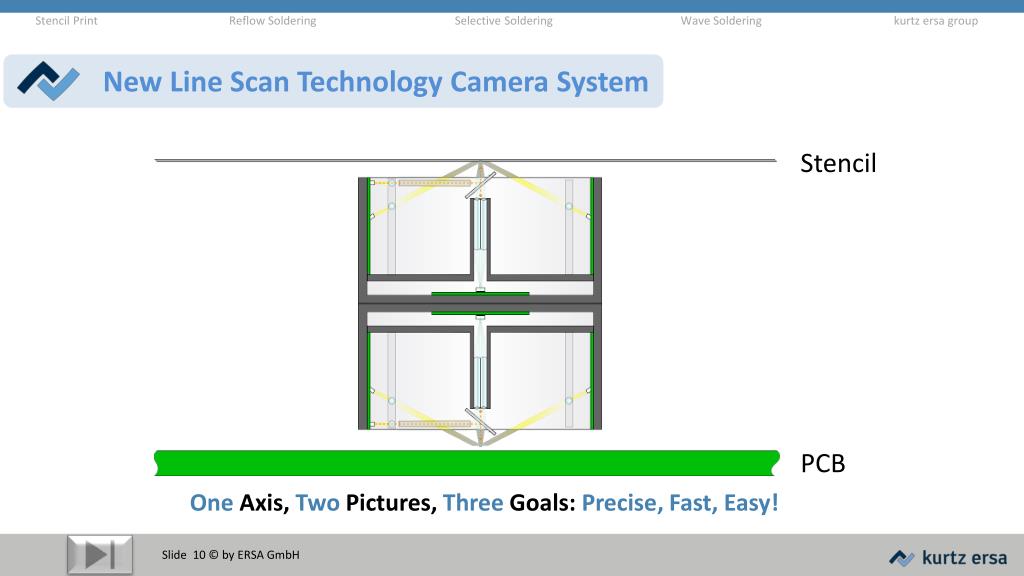Click the green PCB bar
This screenshot has height=576, width=1024.
tap(467, 463)
